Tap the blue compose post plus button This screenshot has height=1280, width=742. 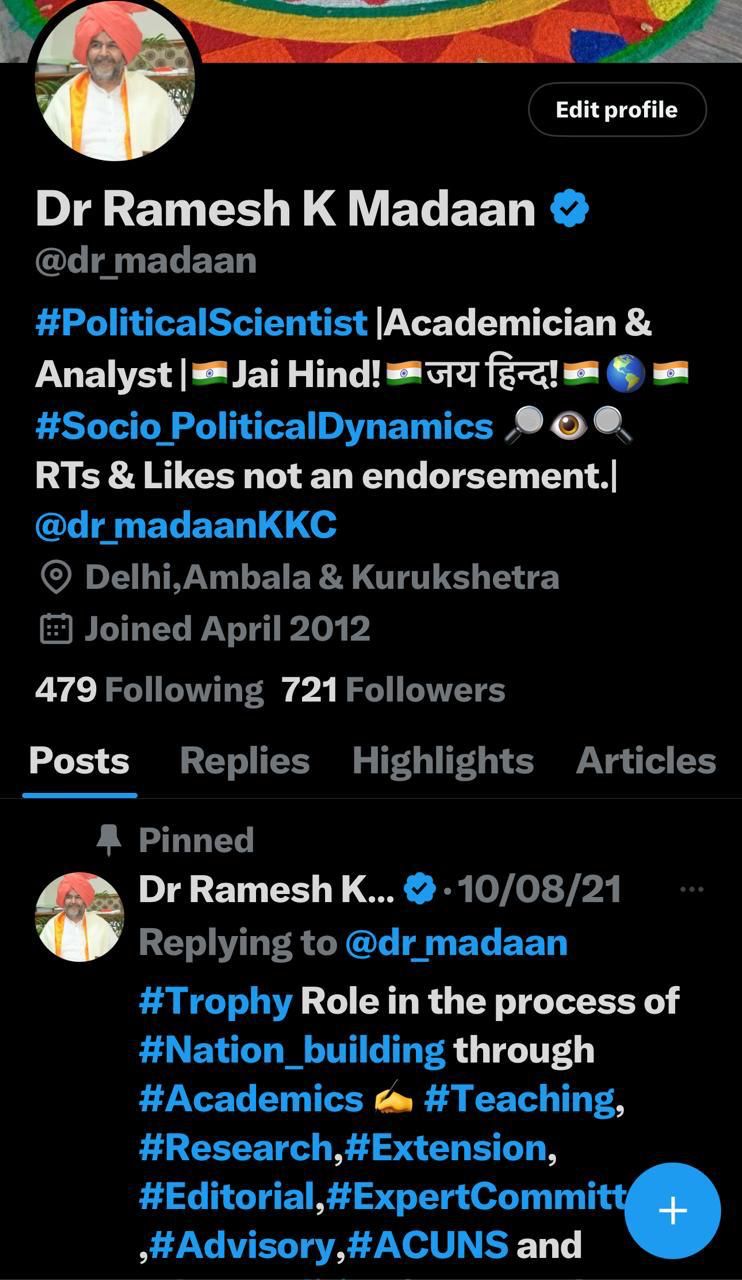click(672, 1210)
